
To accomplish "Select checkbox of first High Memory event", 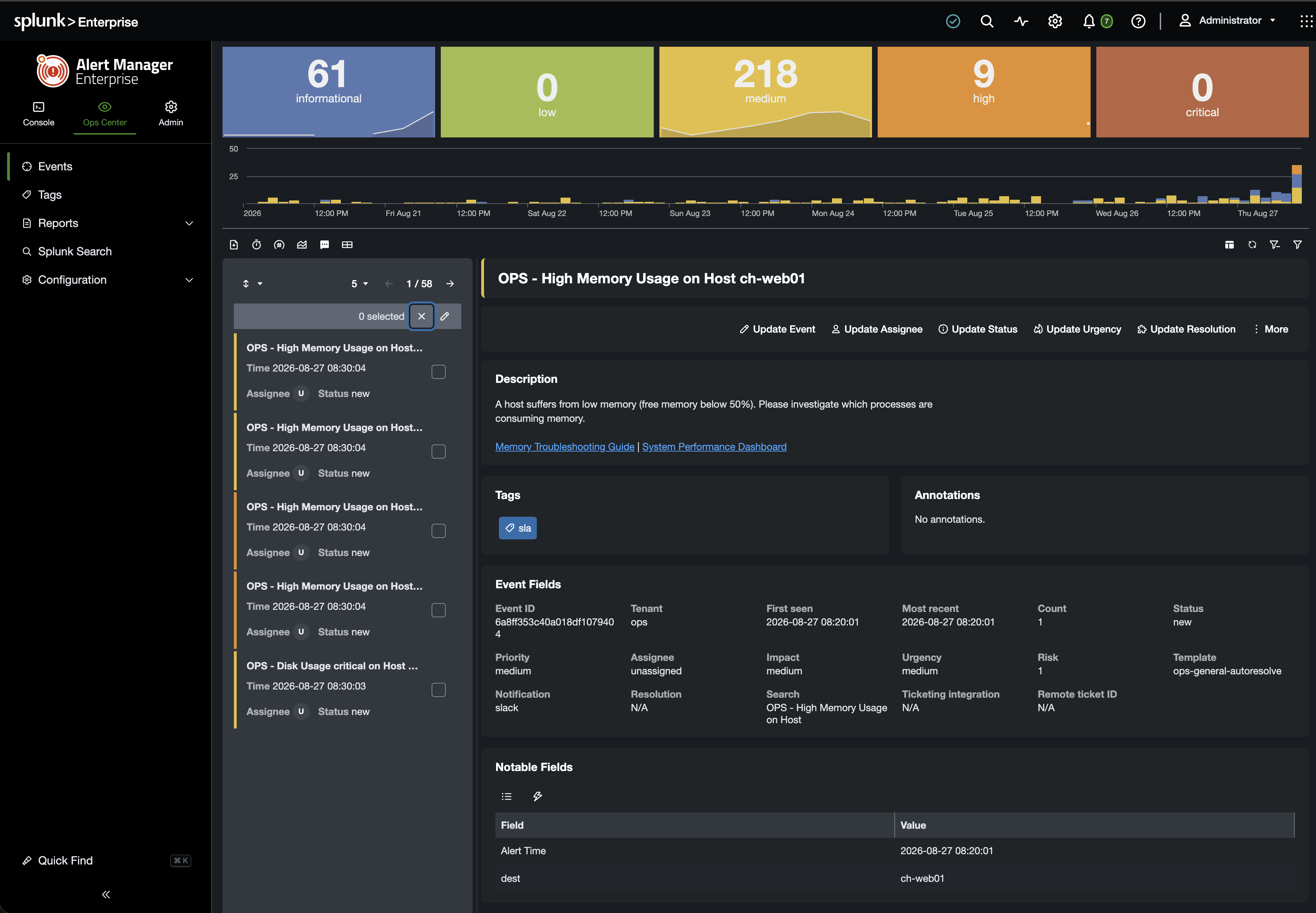I will click(439, 372).
